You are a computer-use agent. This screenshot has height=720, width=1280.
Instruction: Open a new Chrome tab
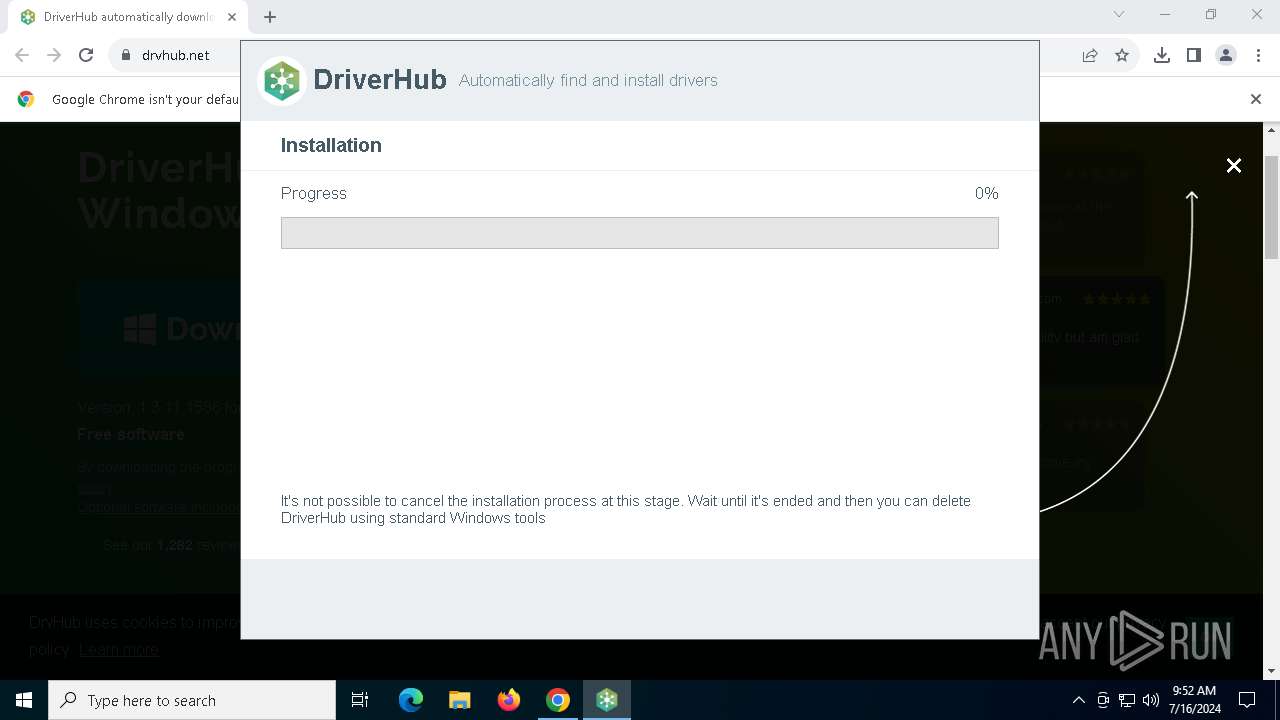270,17
